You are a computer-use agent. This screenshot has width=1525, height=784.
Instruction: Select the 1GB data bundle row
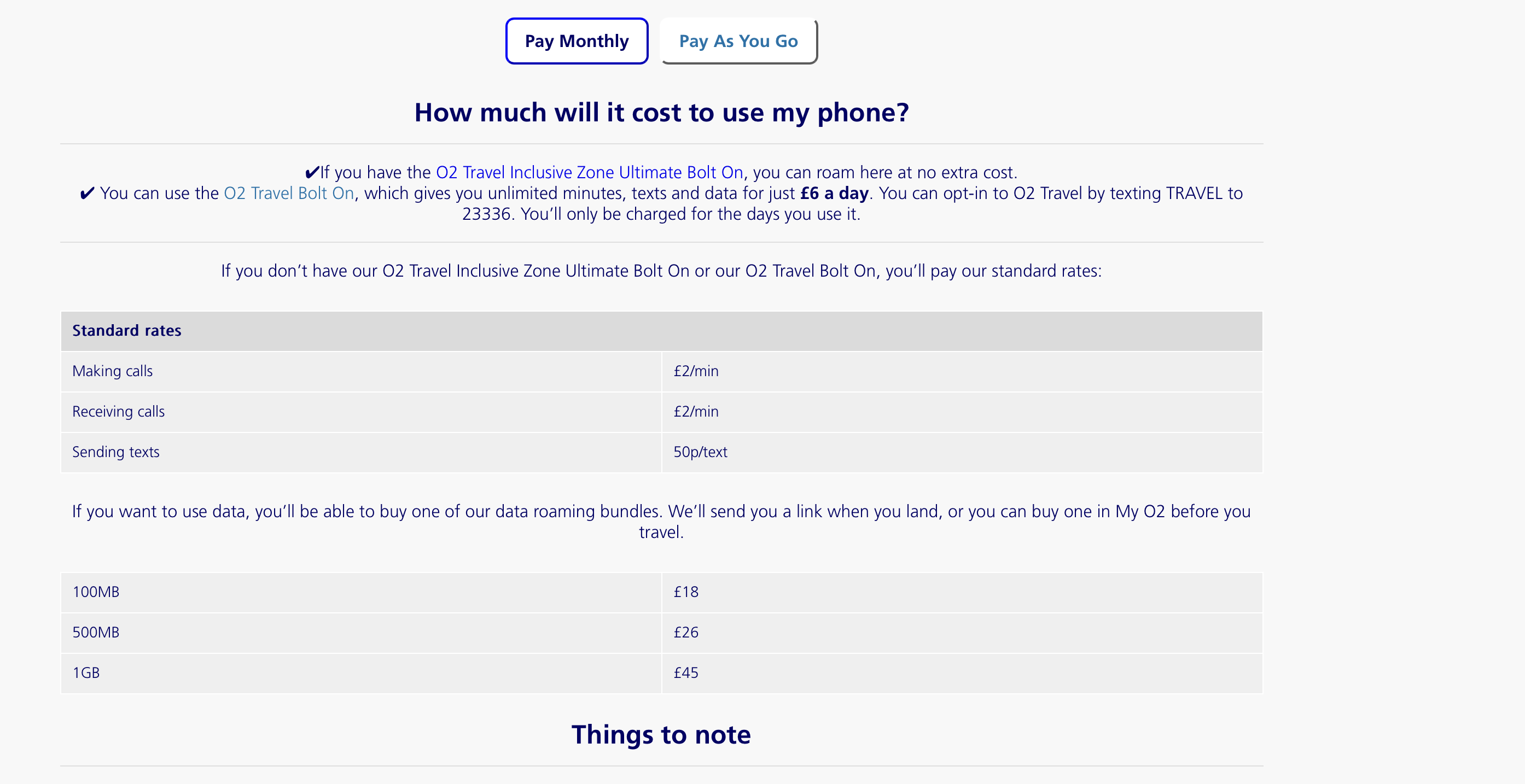point(85,672)
